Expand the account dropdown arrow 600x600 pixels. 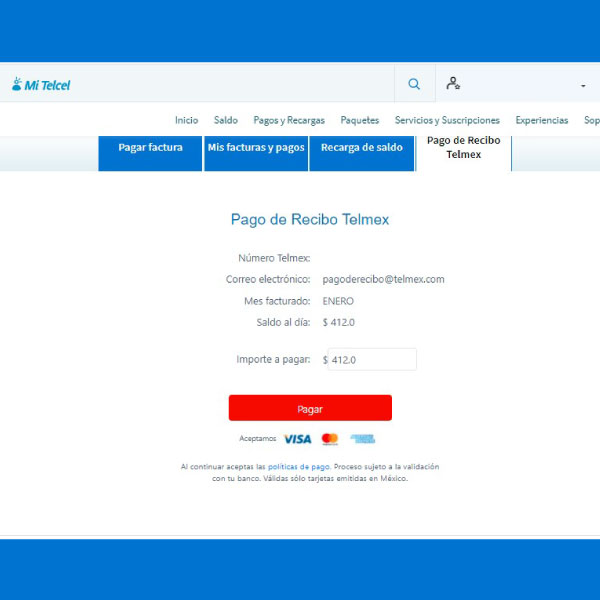point(583,86)
